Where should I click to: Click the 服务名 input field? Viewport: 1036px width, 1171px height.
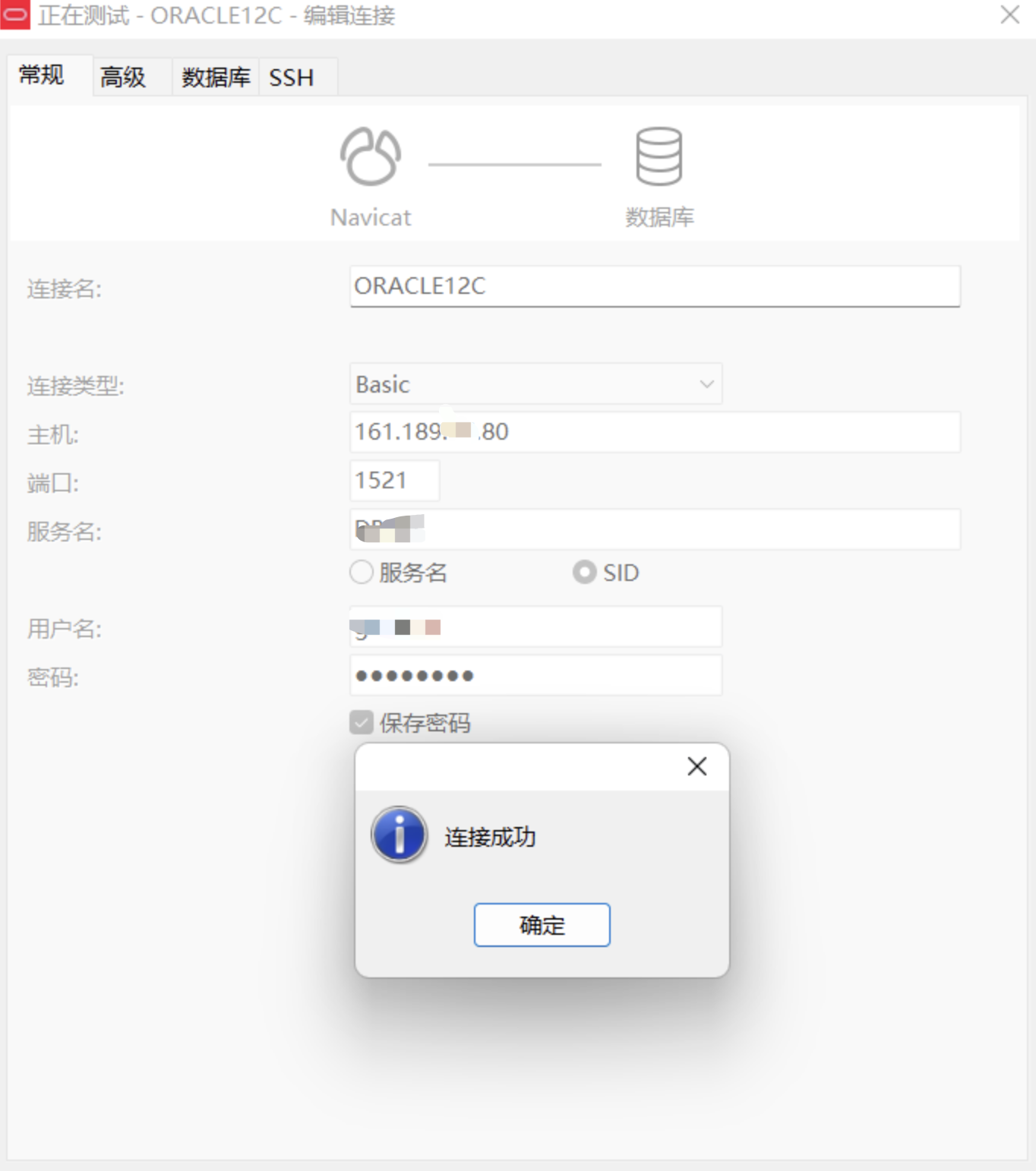point(655,529)
